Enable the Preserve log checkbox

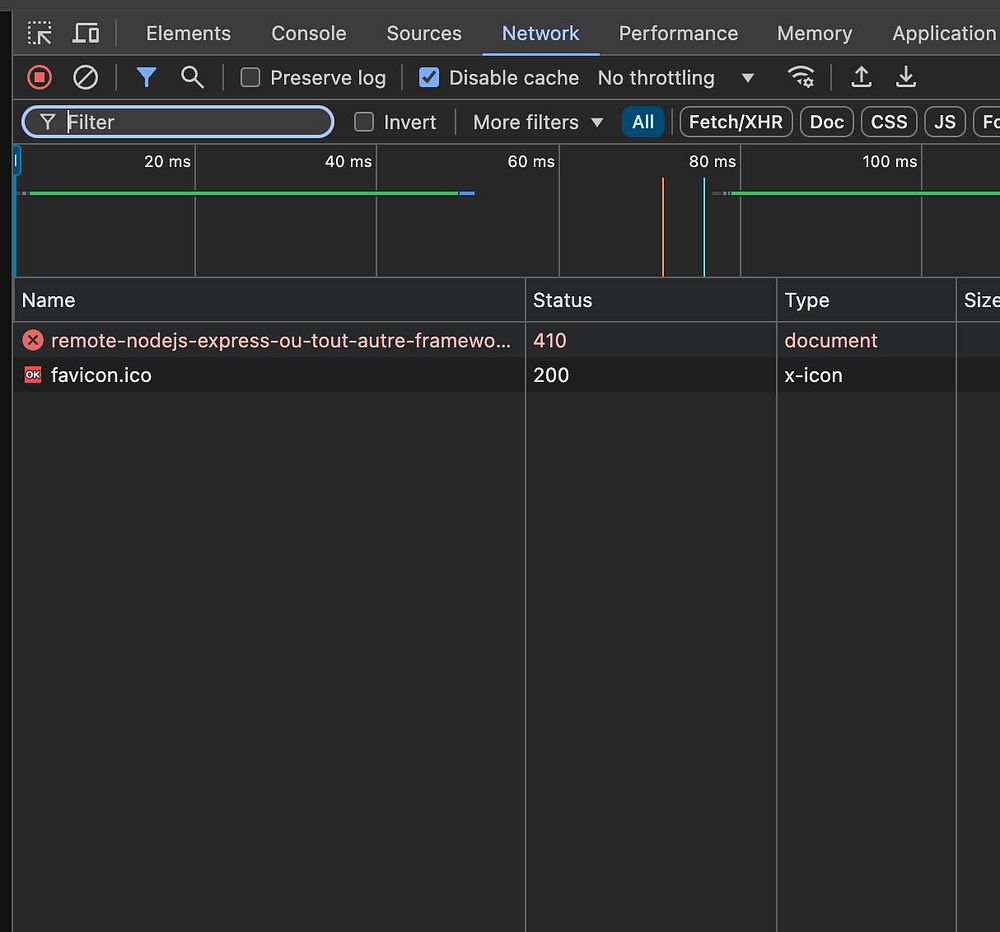click(251, 77)
